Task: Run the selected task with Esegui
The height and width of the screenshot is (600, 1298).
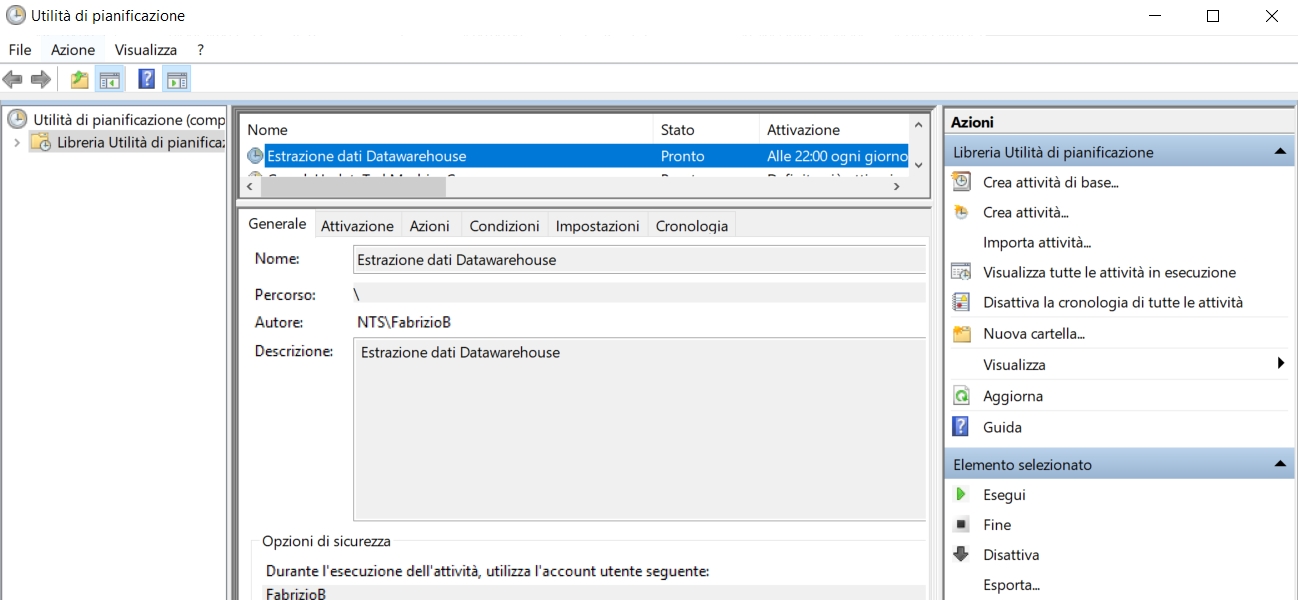Action: 1004,495
